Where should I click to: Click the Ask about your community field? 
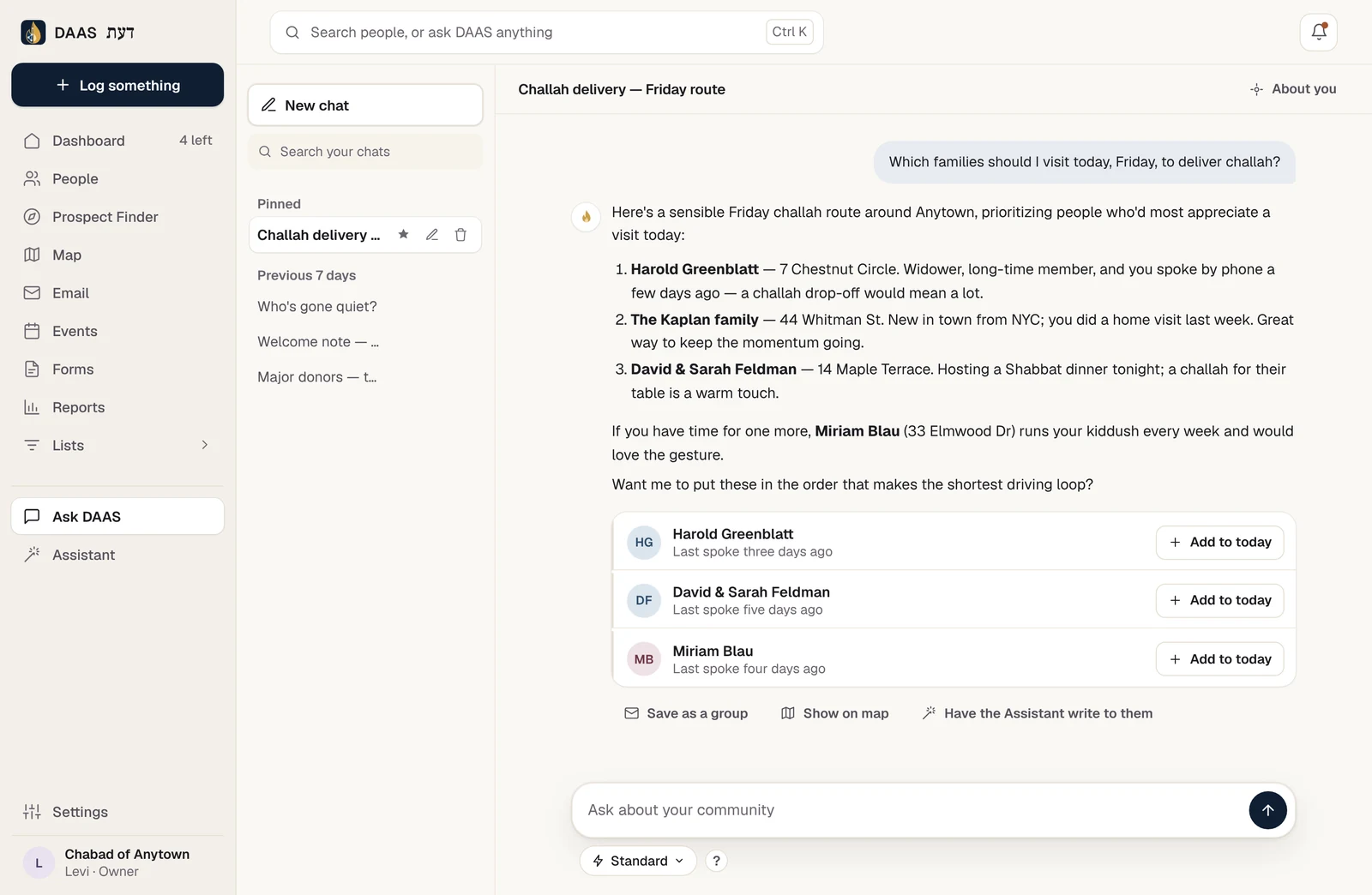click(909, 810)
